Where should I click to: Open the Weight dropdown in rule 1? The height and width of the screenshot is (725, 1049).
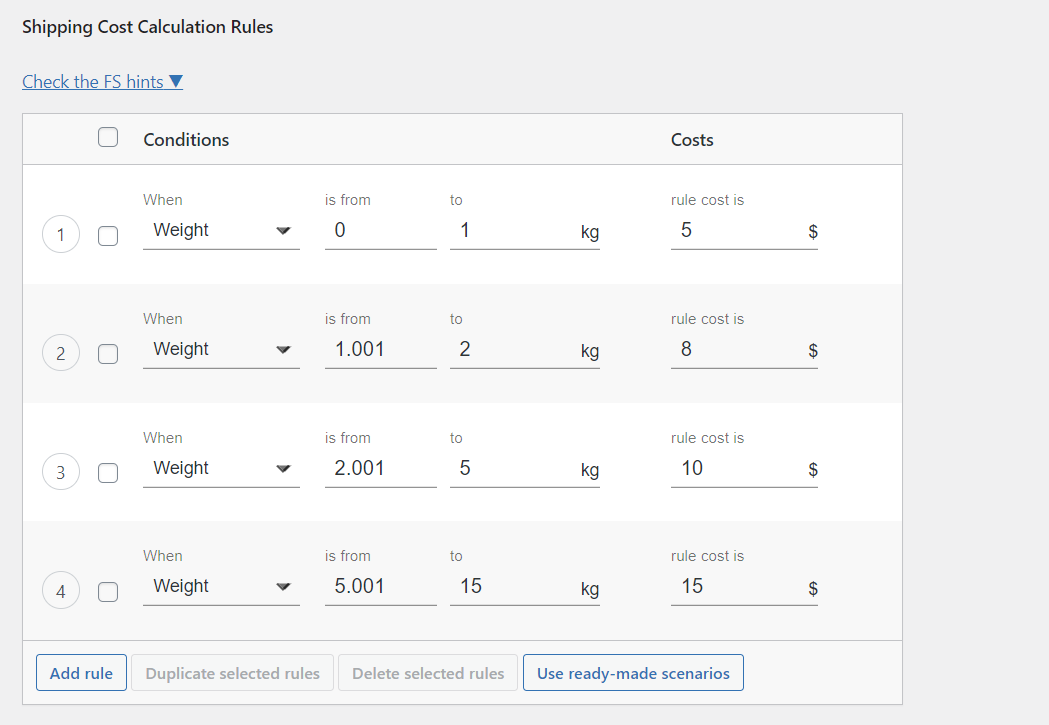[221, 231]
